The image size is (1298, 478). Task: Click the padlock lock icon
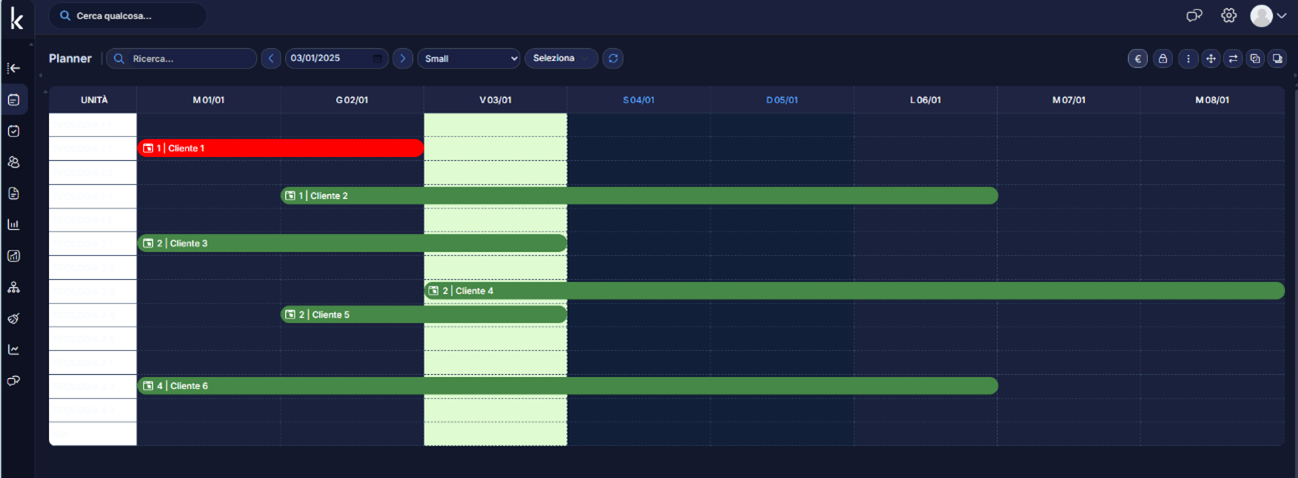[1162, 59]
